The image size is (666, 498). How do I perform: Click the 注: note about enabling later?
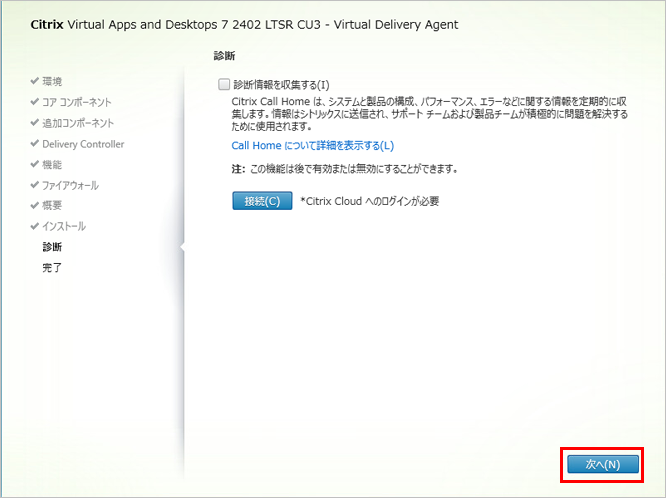pos(344,169)
